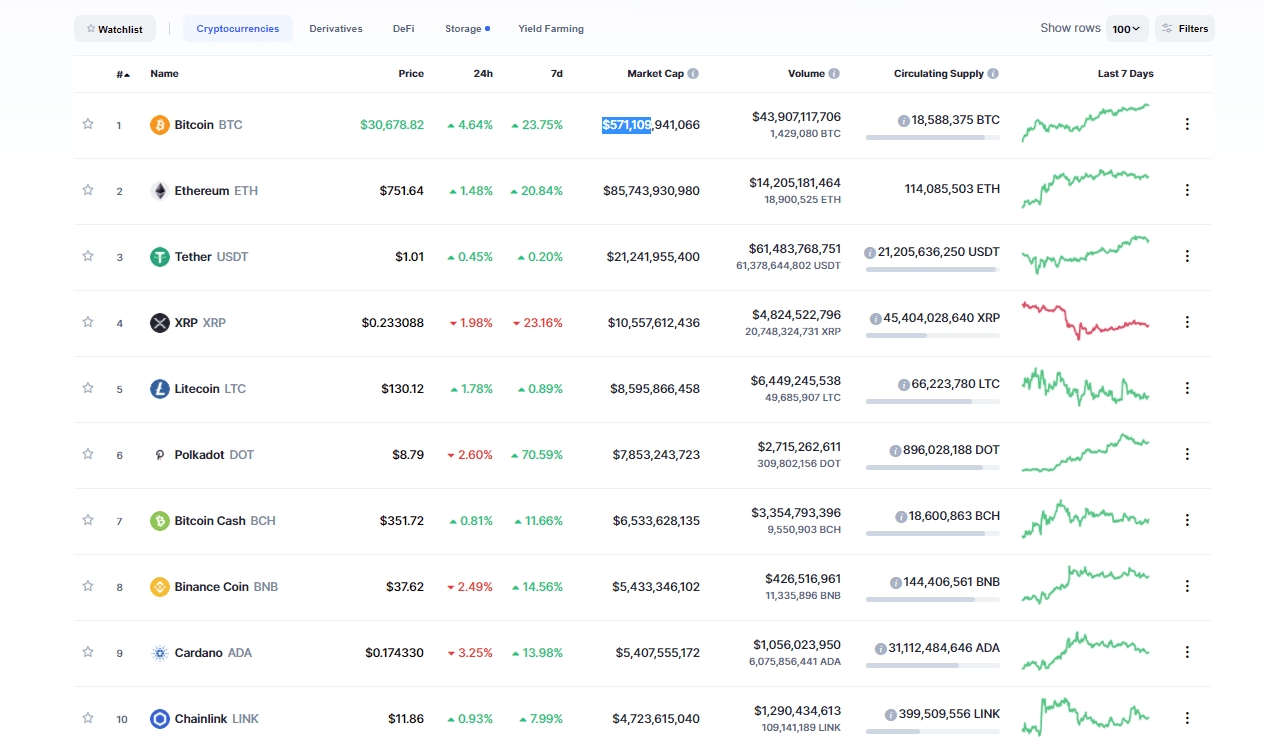The image size is (1264, 743).
Task: Click info icon beside Chainlink circulating supply
Action: (x=890, y=714)
